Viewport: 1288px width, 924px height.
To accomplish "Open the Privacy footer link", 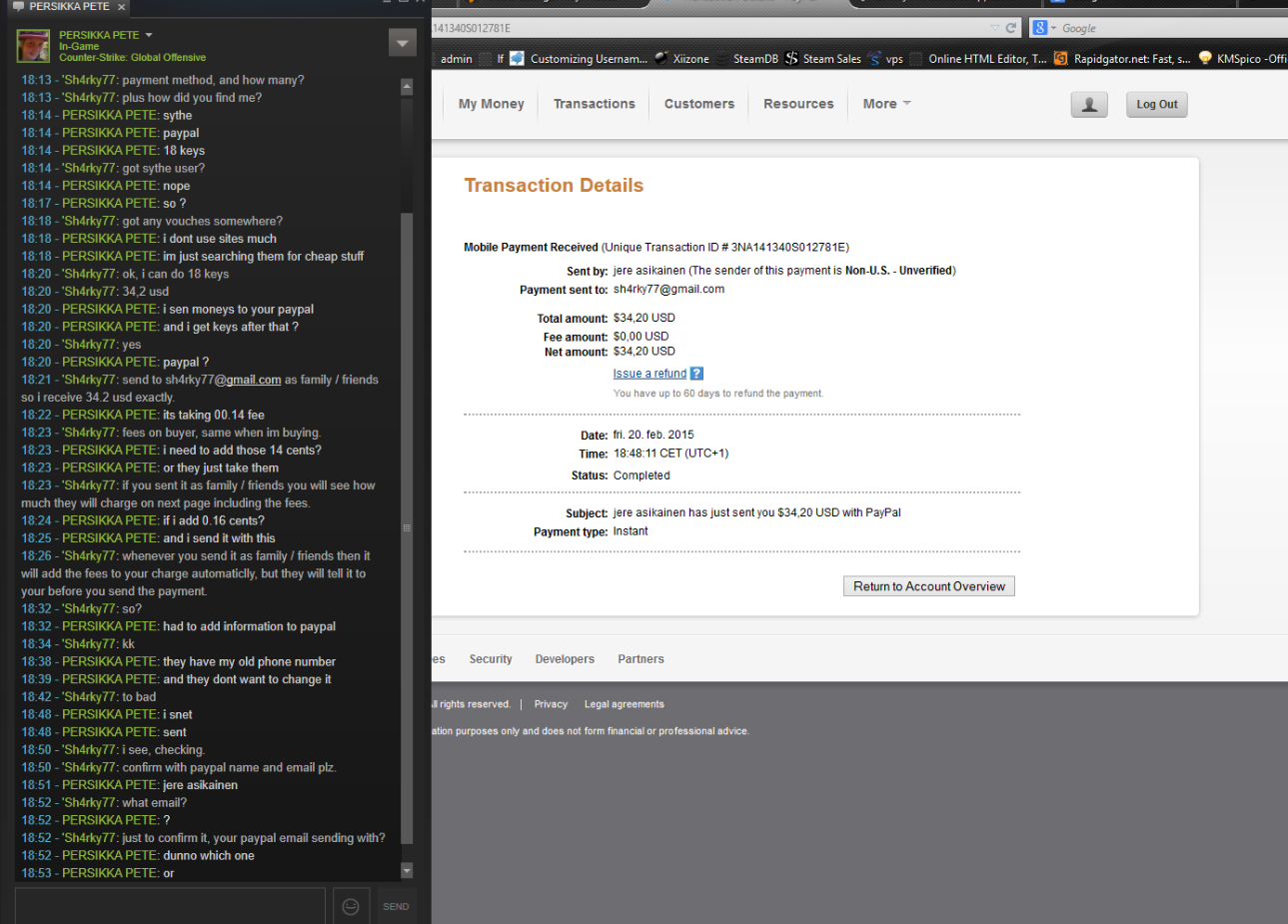I will pos(551,704).
